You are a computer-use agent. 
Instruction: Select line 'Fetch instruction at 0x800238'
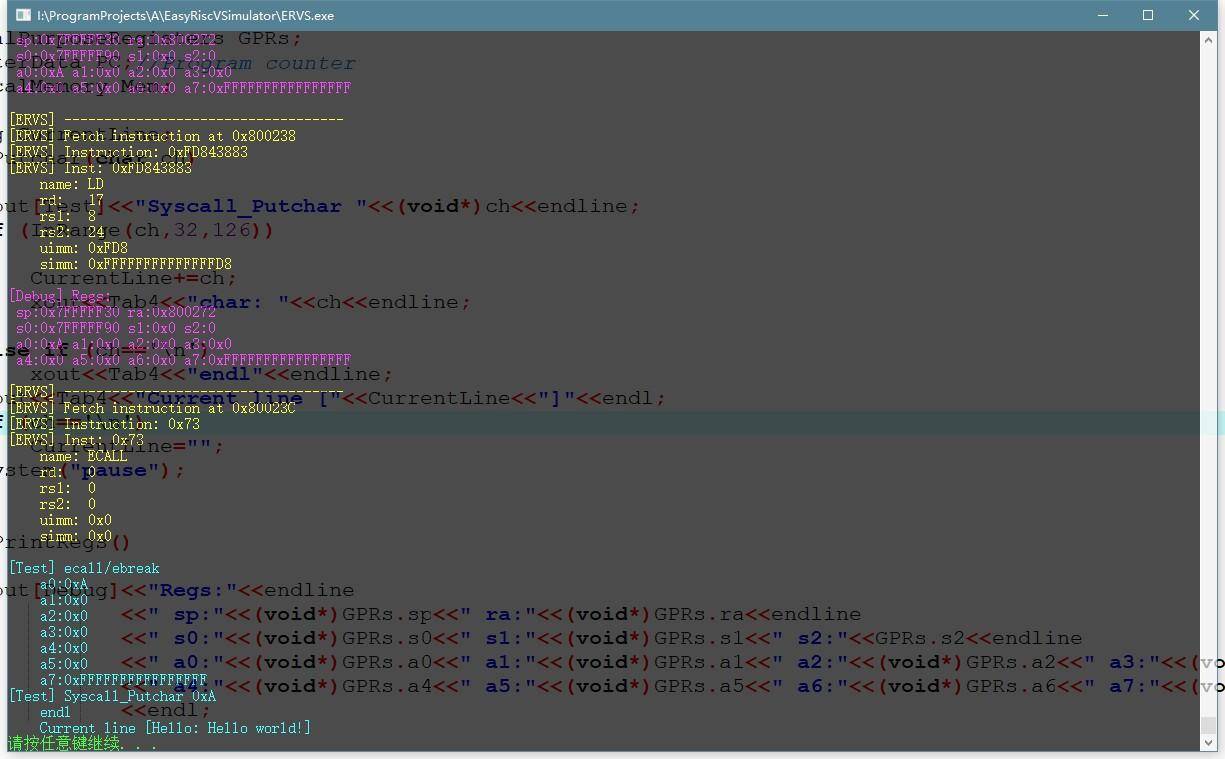tap(179, 136)
